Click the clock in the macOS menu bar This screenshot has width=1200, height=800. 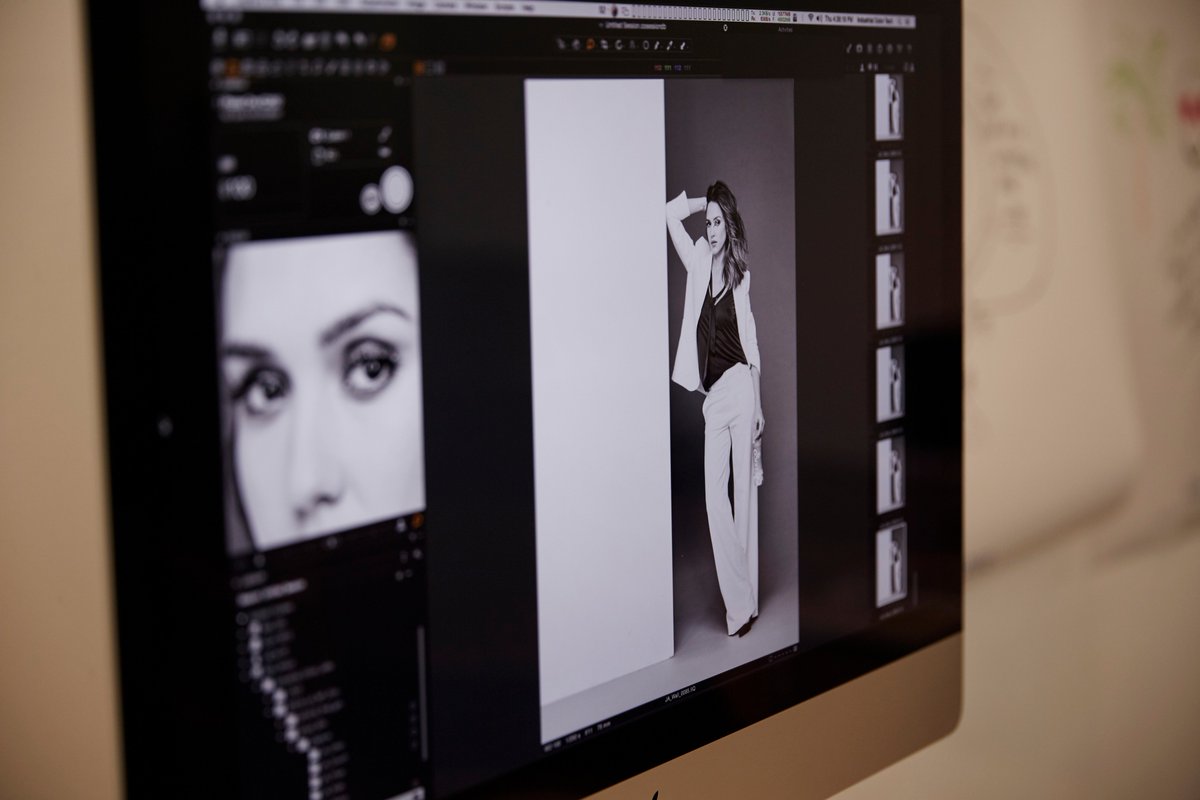click(x=841, y=19)
